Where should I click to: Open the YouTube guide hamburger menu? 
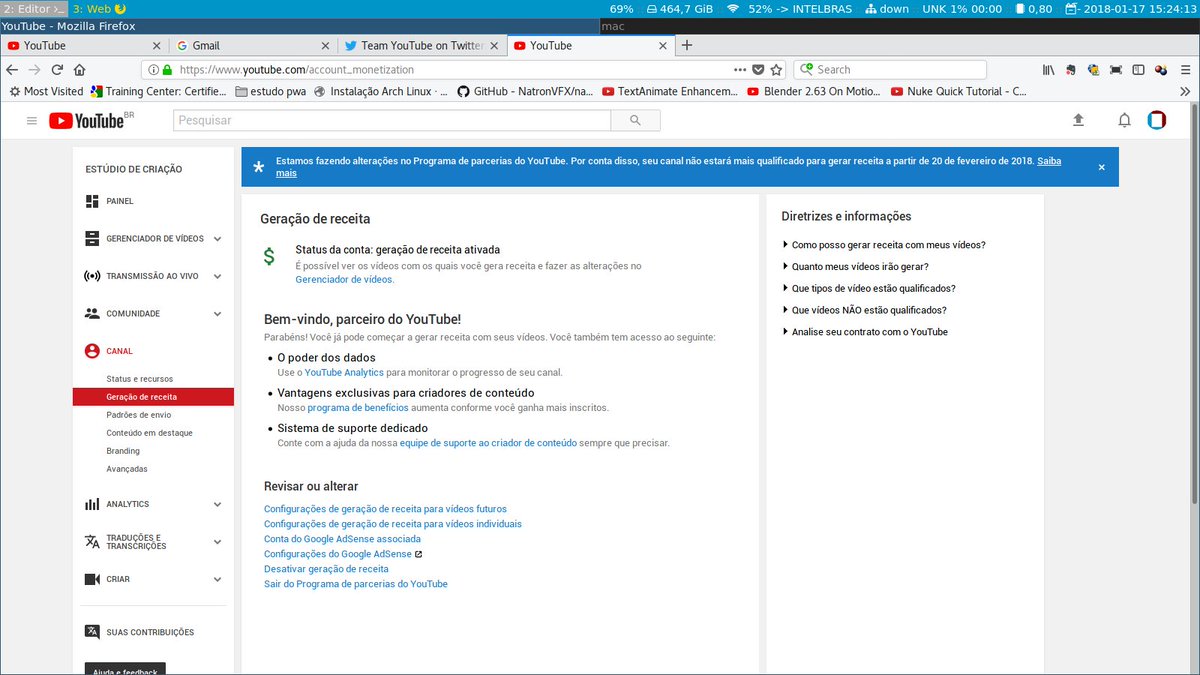coord(32,121)
